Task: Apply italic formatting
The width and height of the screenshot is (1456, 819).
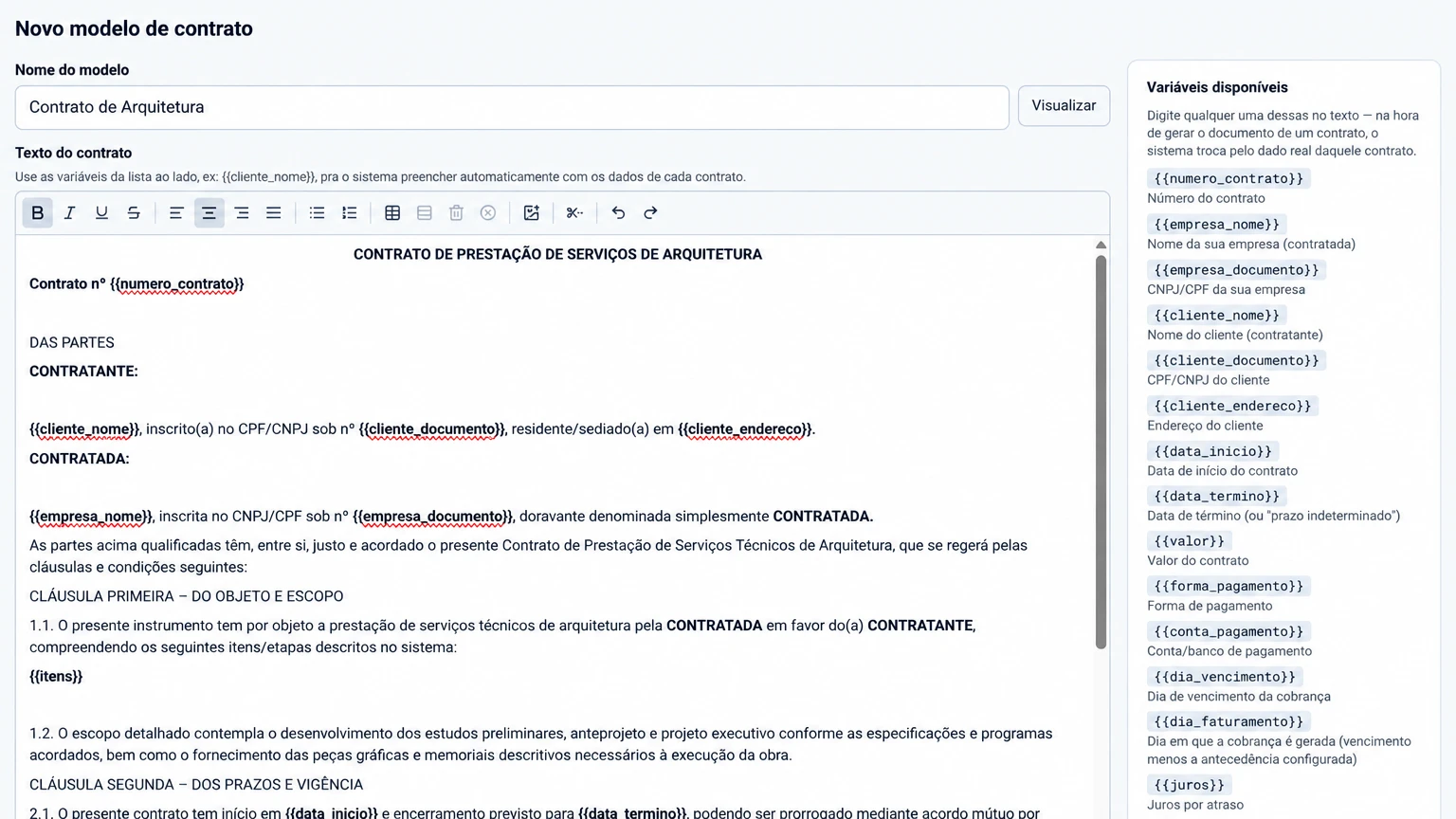Action: point(69,213)
